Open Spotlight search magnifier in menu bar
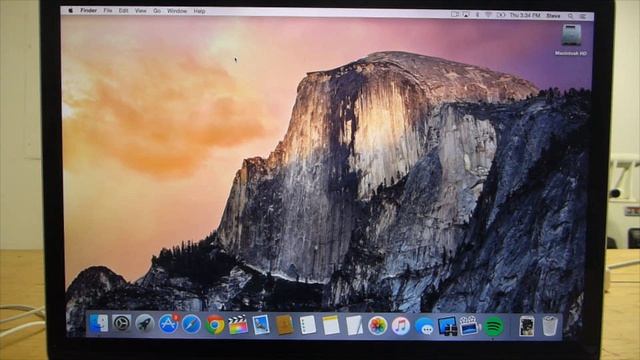 [570, 16]
